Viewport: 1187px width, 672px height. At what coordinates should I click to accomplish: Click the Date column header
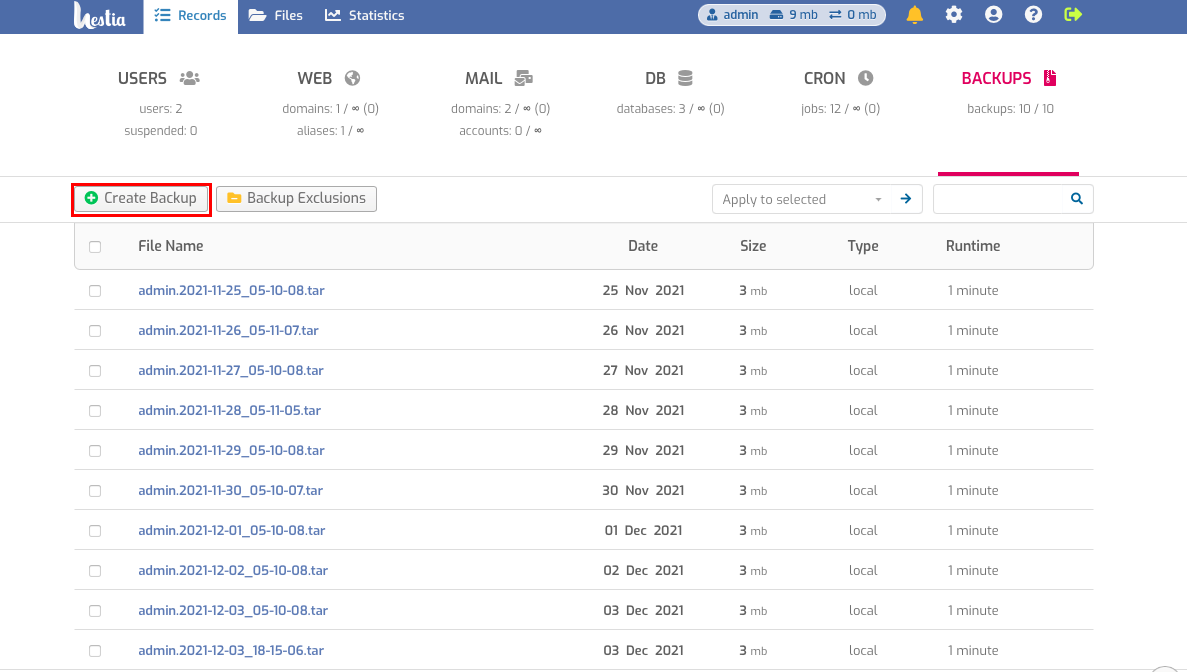coord(643,247)
